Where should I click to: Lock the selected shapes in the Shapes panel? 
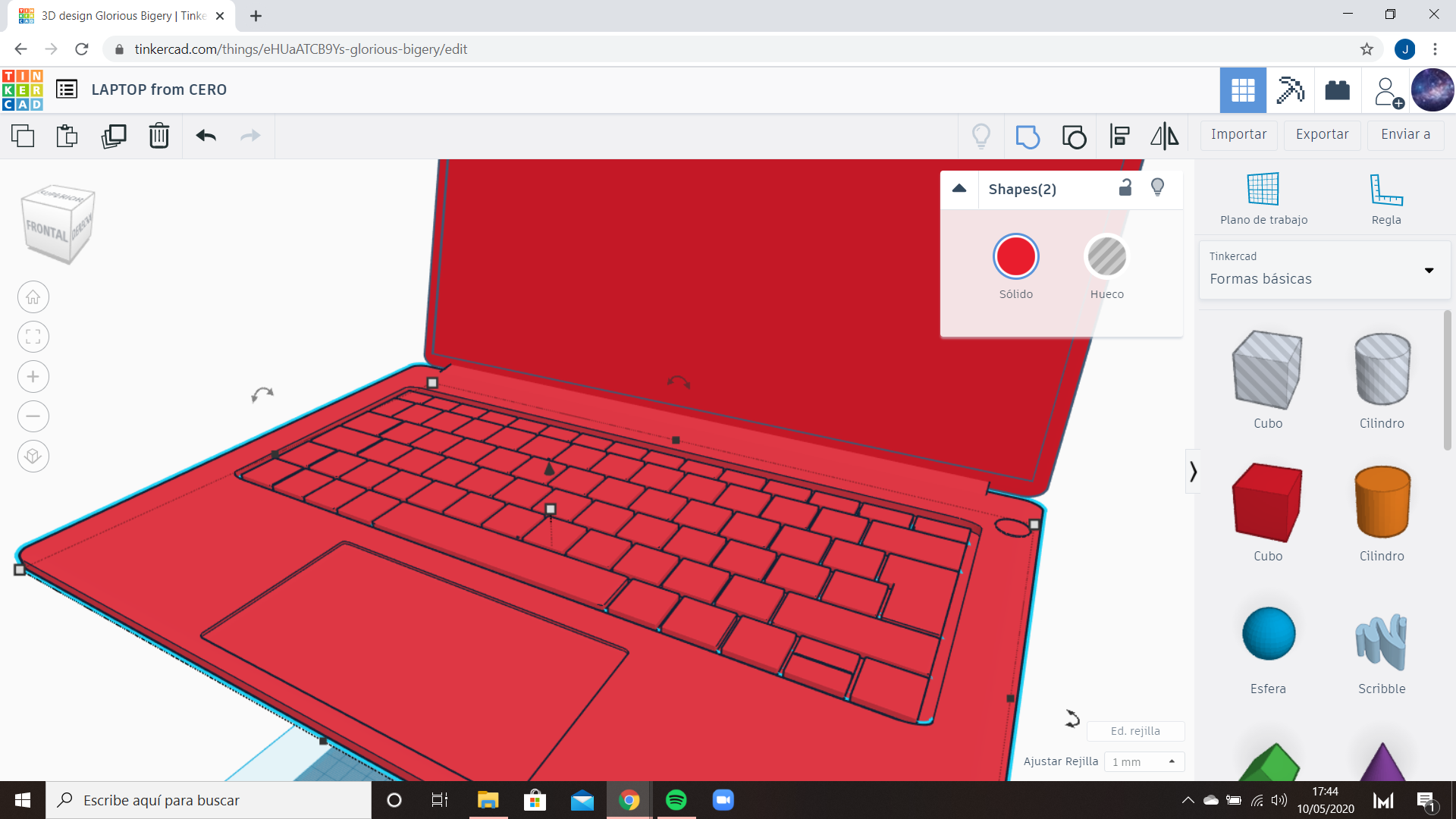click(x=1125, y=187)
